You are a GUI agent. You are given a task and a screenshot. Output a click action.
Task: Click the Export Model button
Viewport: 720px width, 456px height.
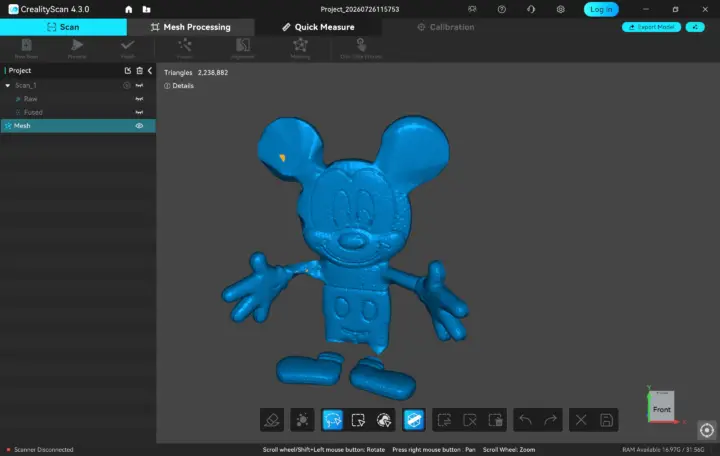click(x=651, y=27)
